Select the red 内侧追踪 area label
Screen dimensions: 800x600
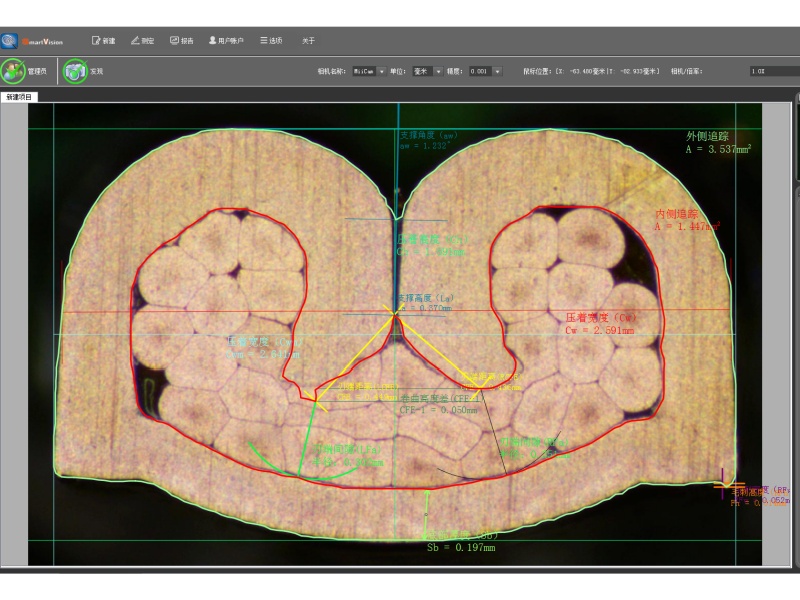[686, 220]
